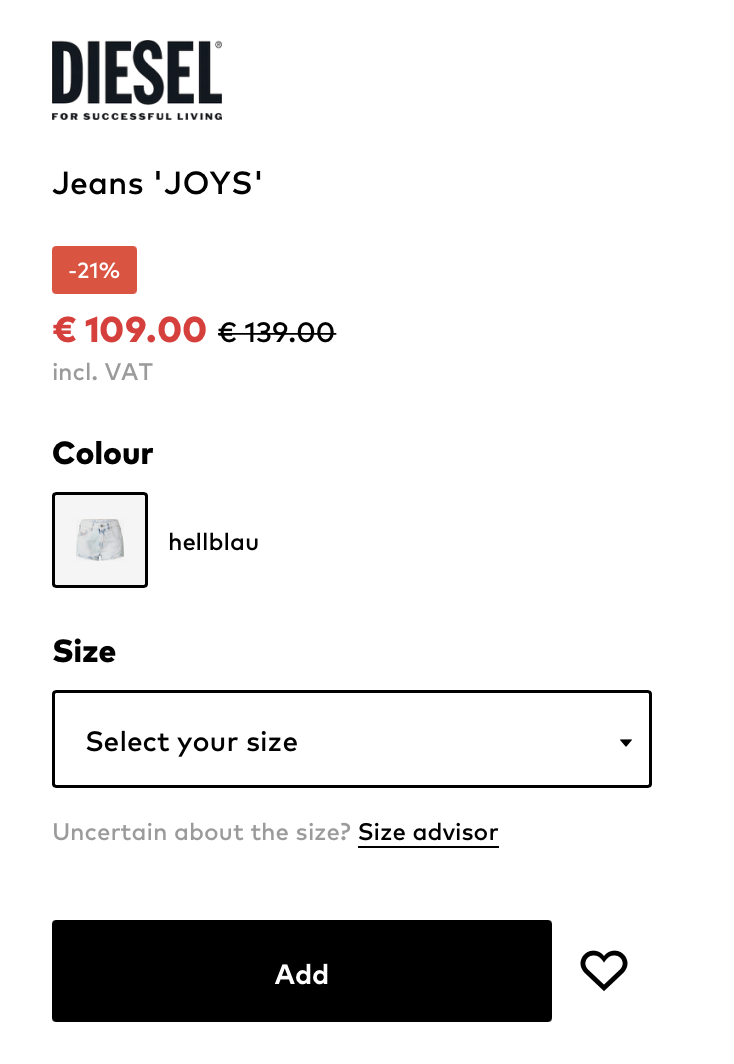This screenshot has width=734, height=1064.
Task: Open the 'Select your size' dropdown
Action: pos(351,739)
